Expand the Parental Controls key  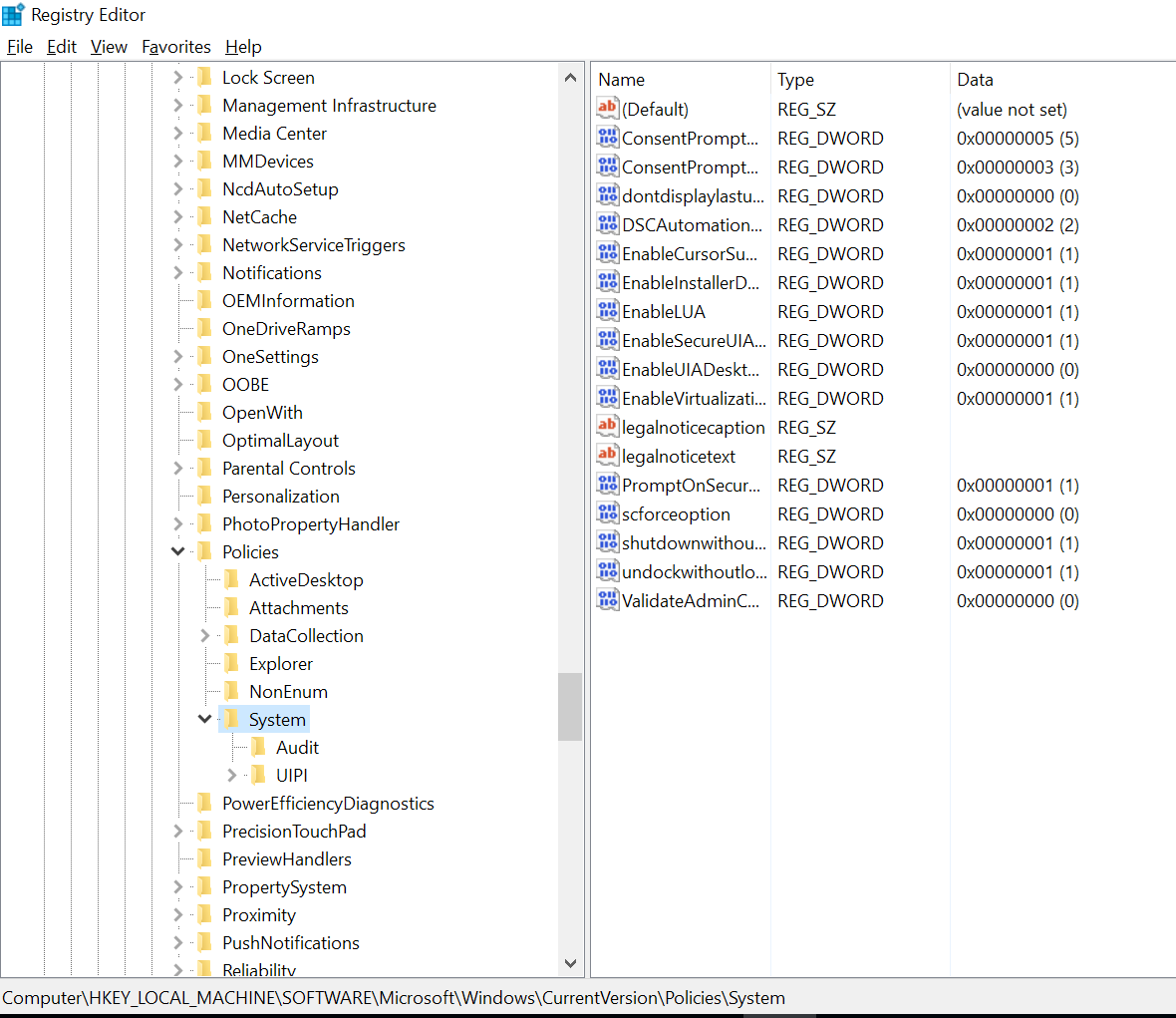click(177, 468)
